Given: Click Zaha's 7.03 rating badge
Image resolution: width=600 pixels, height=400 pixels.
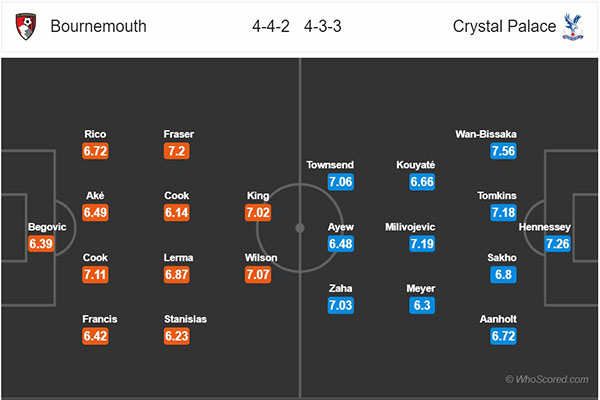Looking at the screenshot, I should point(341,305).
